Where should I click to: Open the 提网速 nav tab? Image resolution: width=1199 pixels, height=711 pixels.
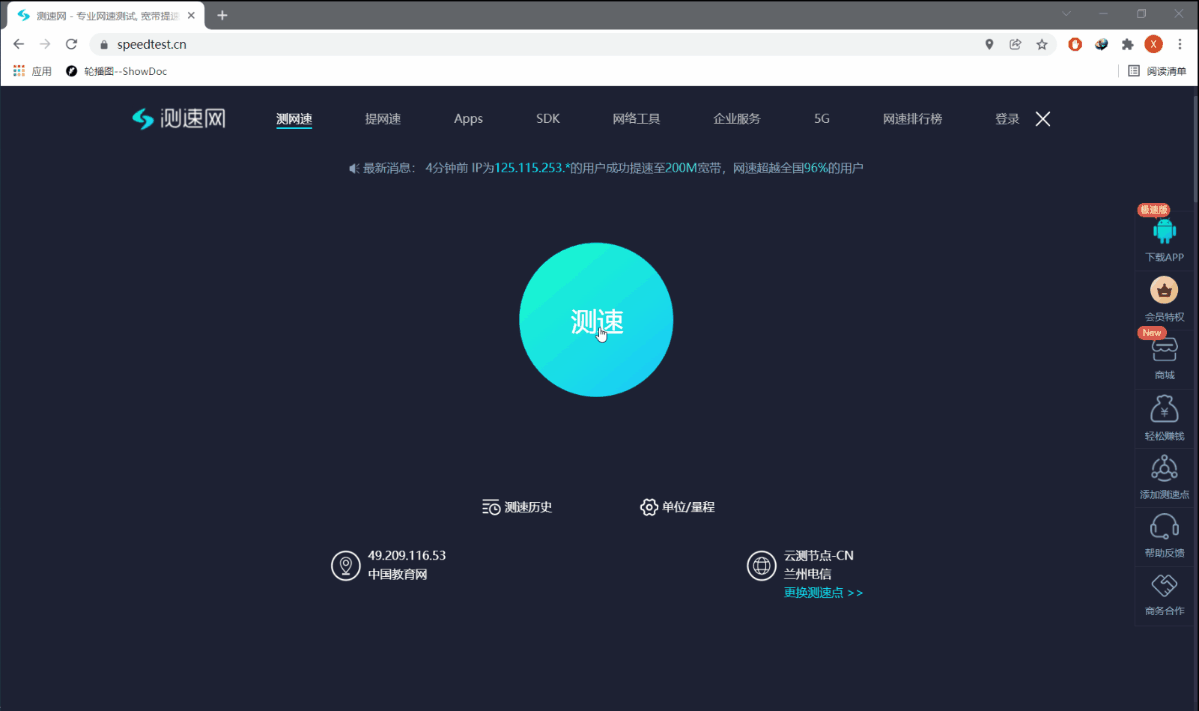point(382,118)
